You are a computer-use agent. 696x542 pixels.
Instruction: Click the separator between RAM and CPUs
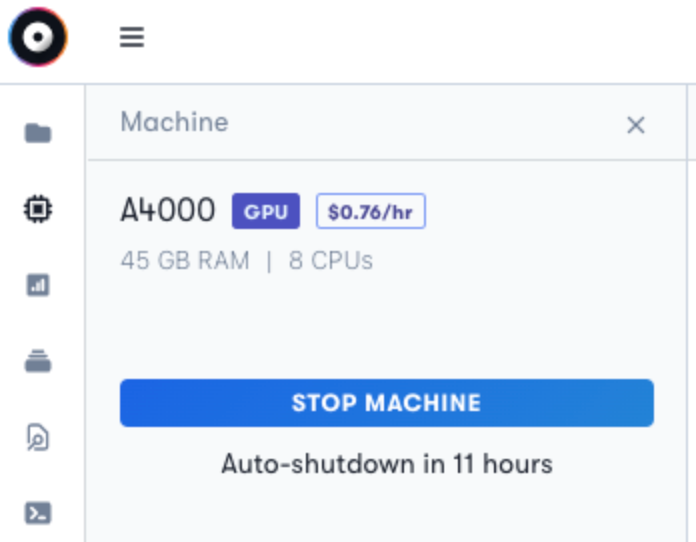(269, 261)
